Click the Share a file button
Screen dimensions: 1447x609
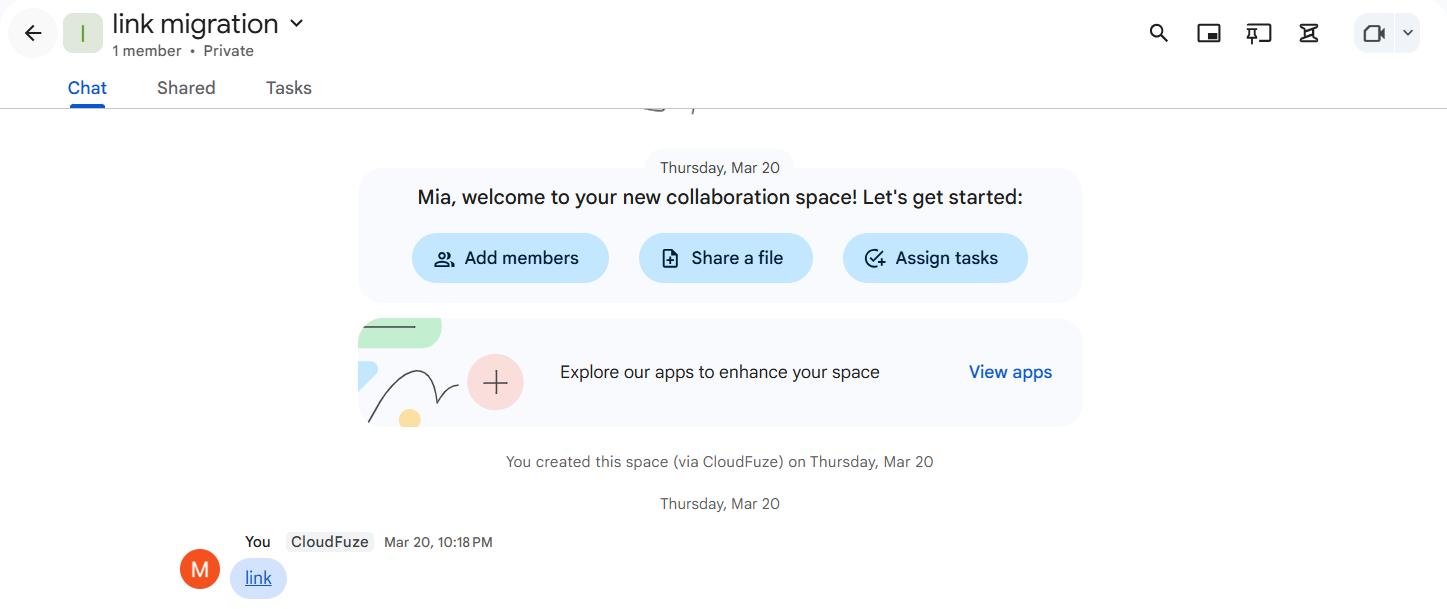point(726,258)
